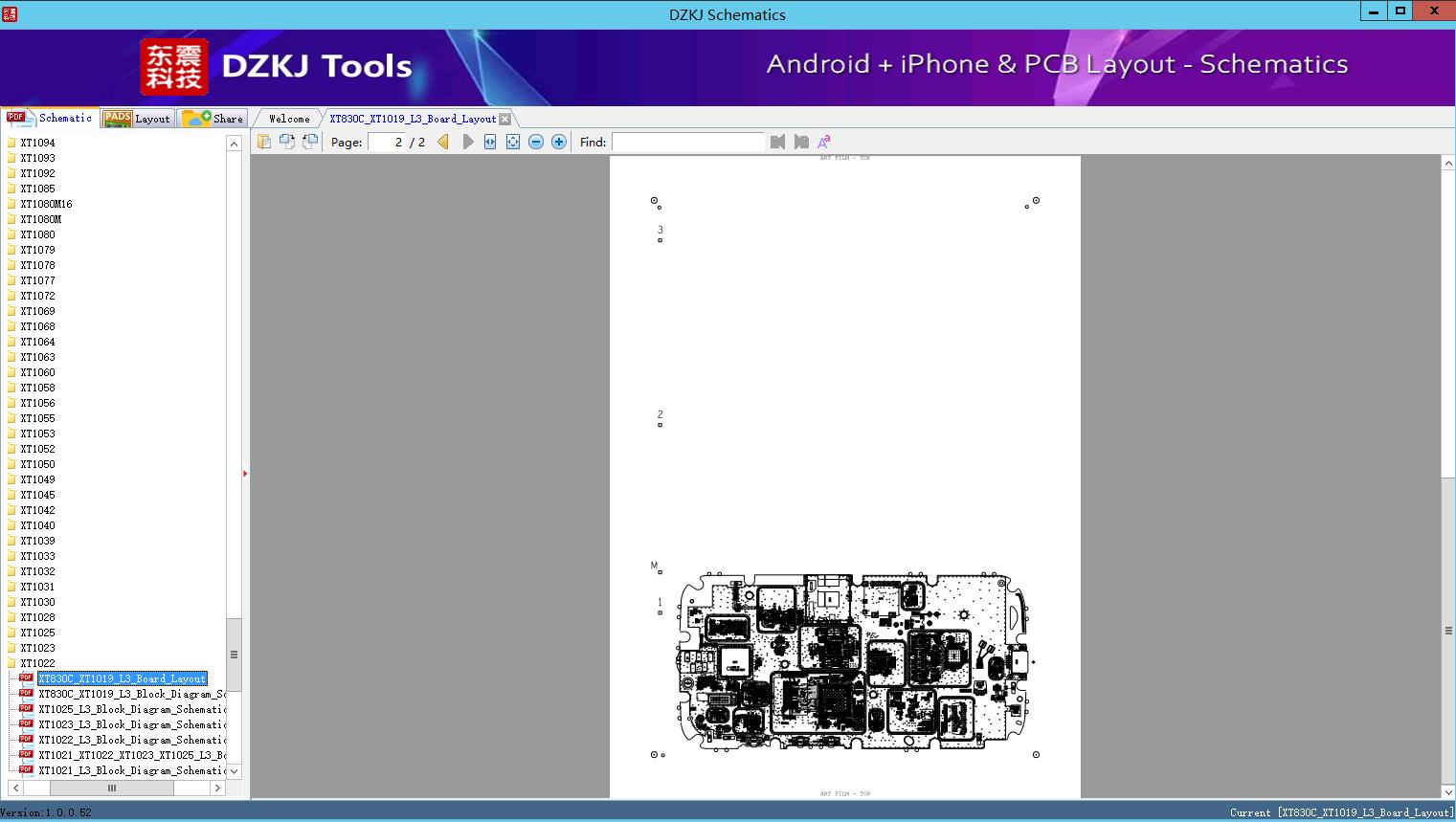Click the PCB board layout drawing
The image size is (1456, 822).
853,661
